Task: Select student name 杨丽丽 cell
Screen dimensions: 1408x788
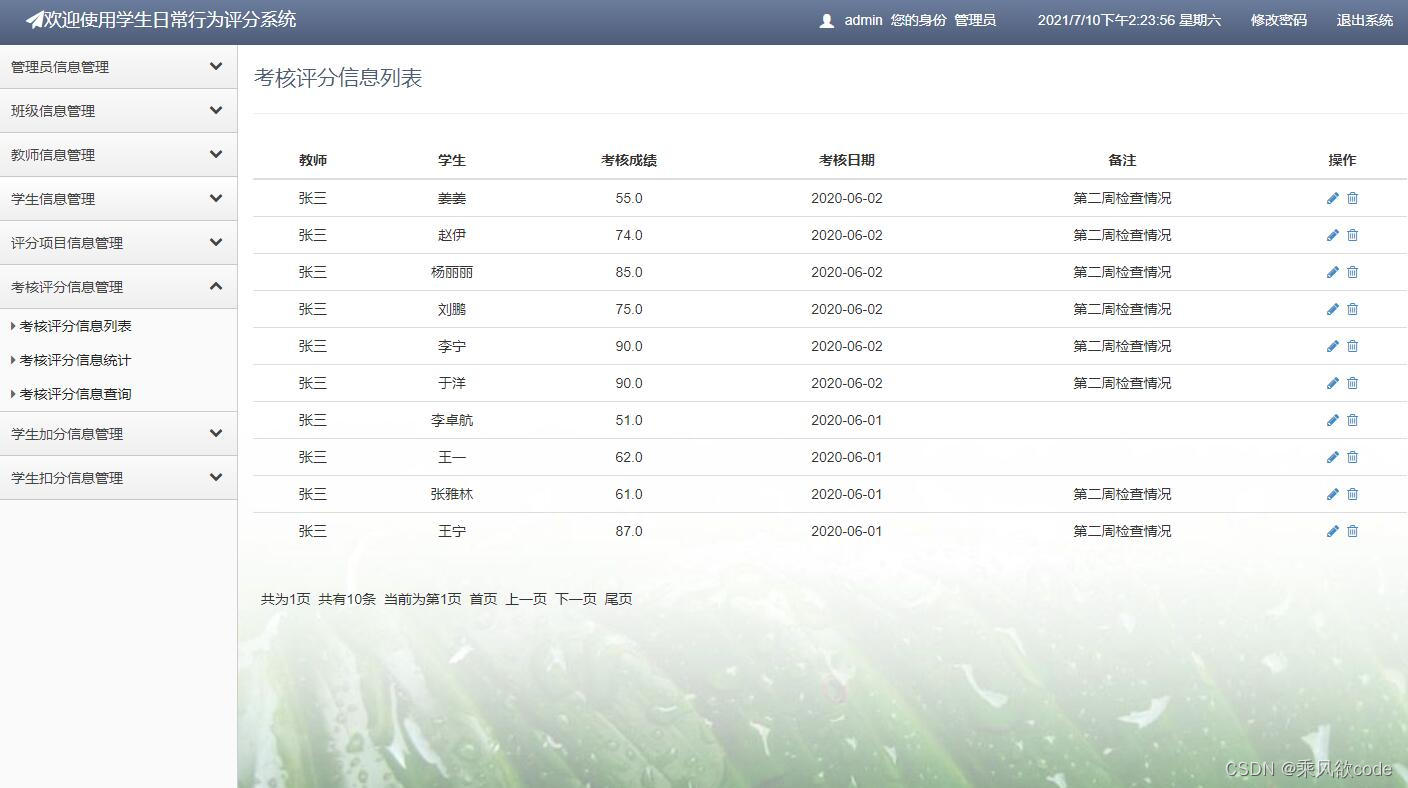Action: 452,272
